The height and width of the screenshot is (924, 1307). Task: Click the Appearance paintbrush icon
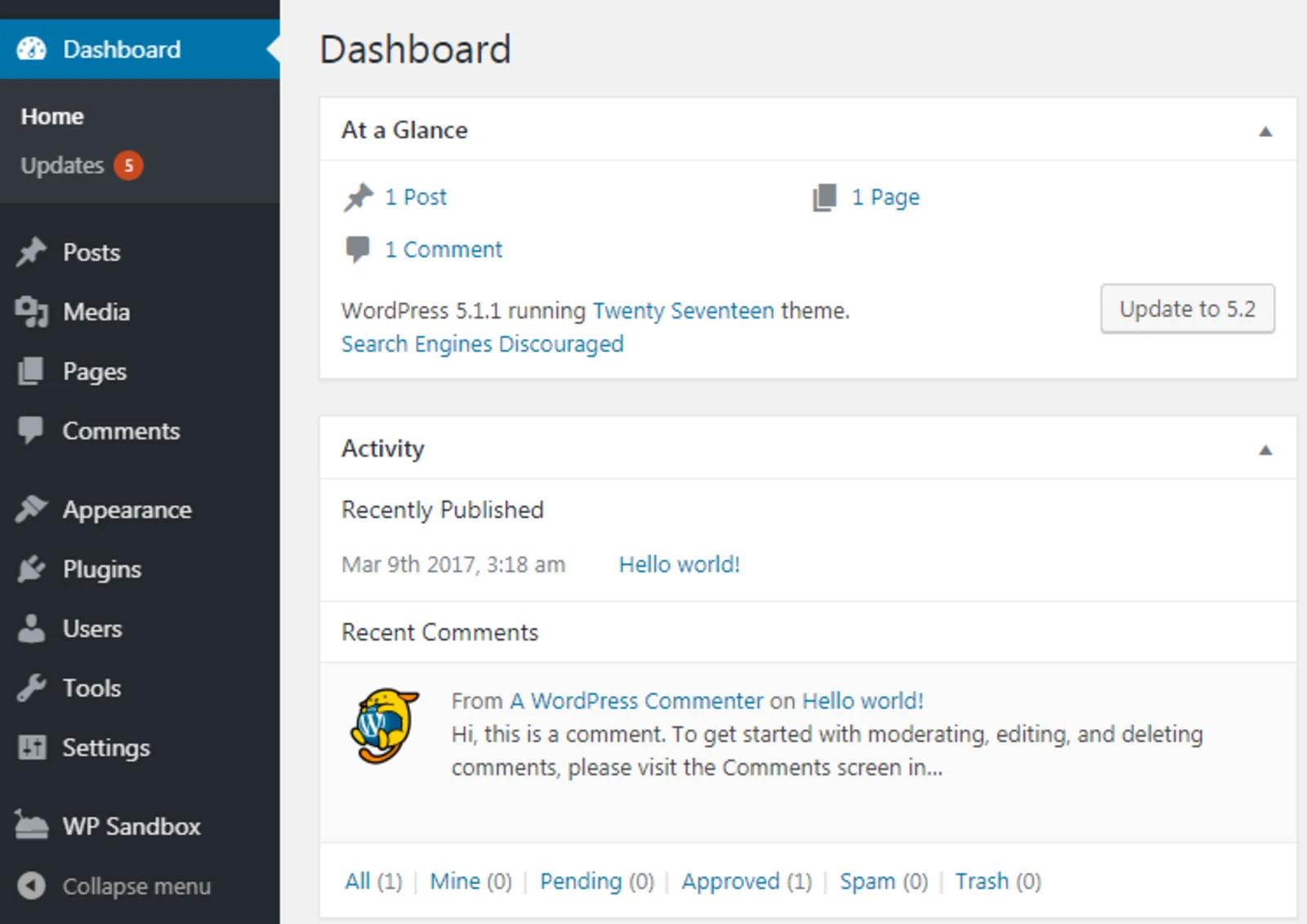click(32, 510)
